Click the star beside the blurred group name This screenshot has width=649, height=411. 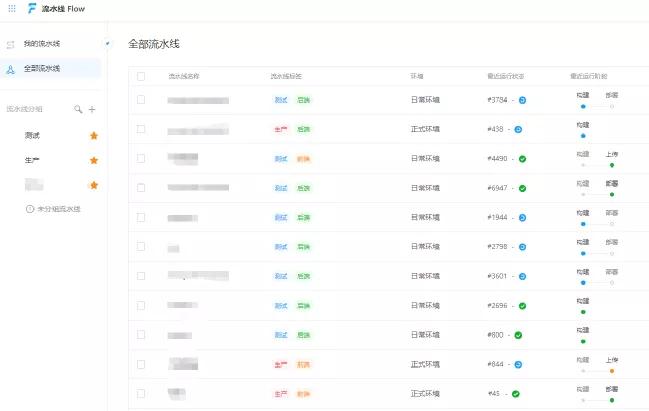tap(94, 185)
